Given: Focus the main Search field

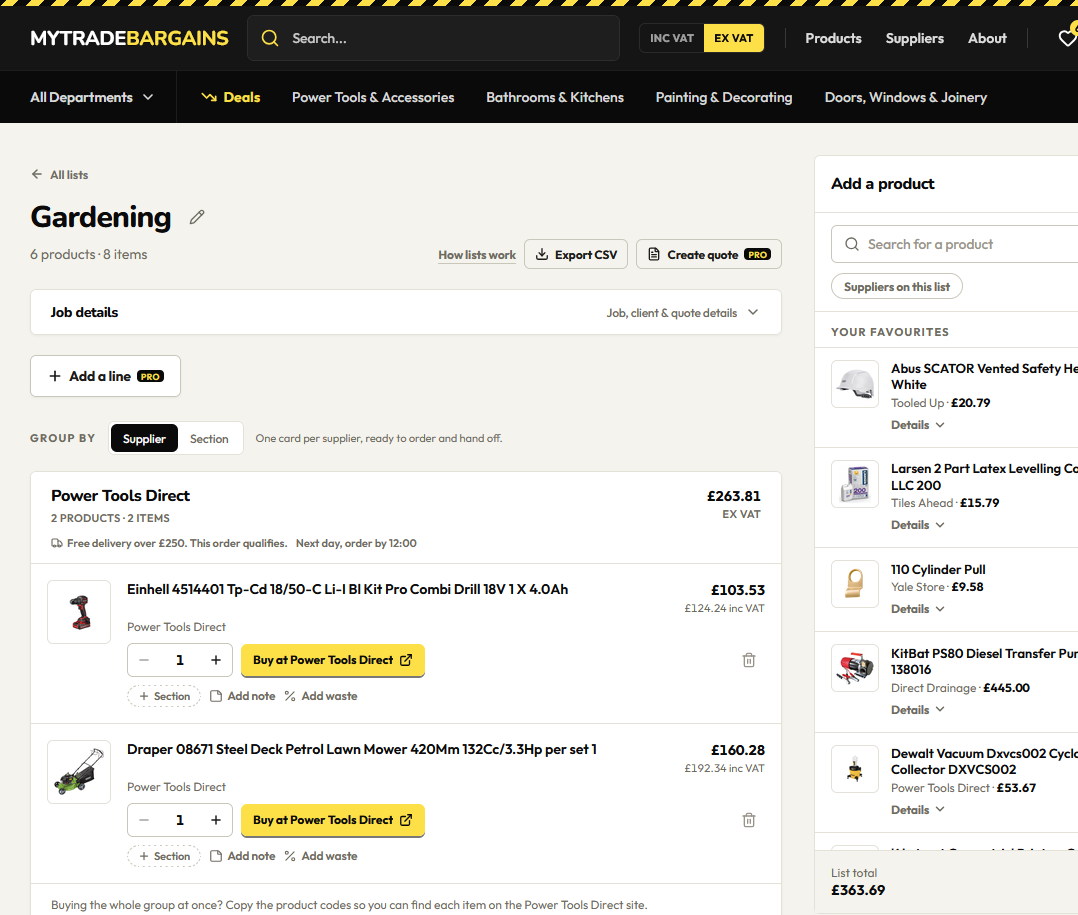Looking at the screenshot, I should [433, 38].
